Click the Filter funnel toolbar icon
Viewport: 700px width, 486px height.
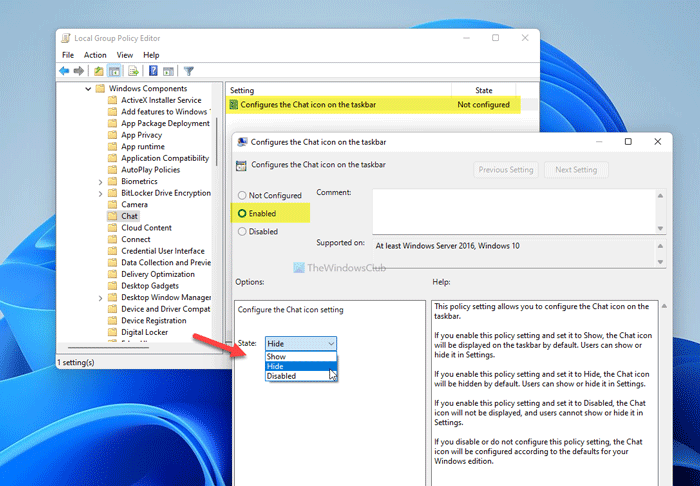[x=188, y=71]
